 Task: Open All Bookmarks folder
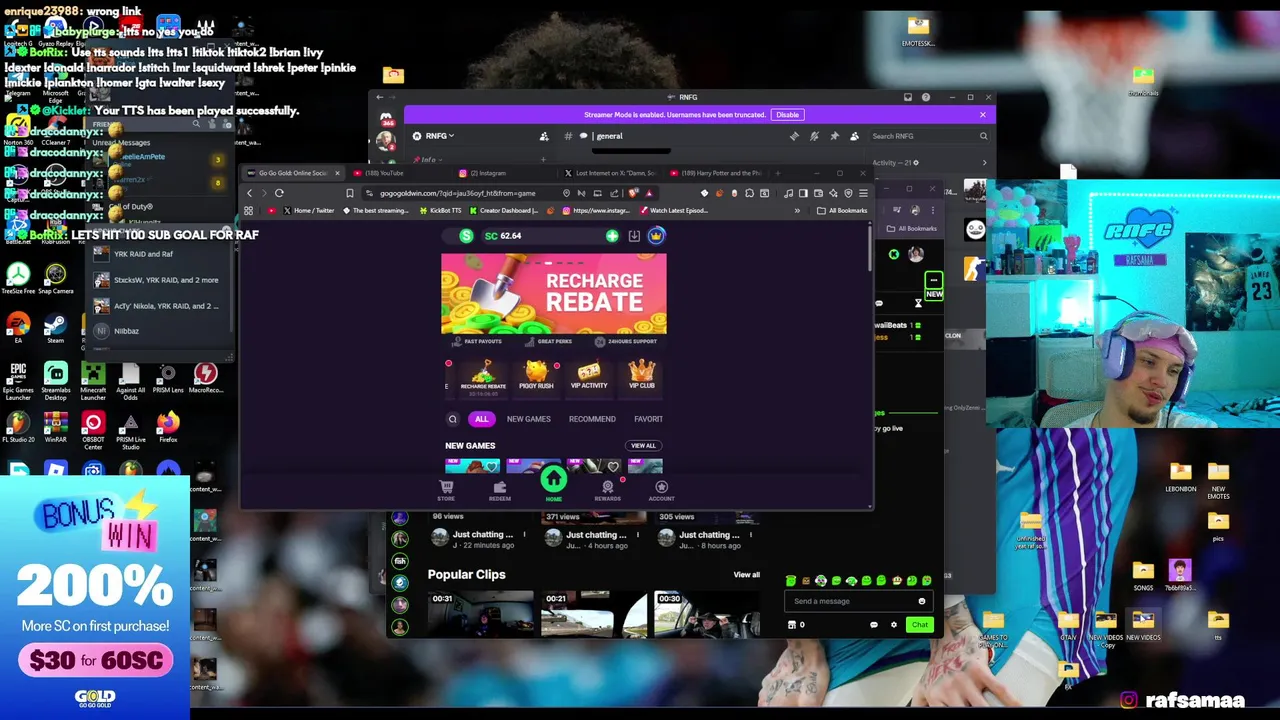pos(842,211)
